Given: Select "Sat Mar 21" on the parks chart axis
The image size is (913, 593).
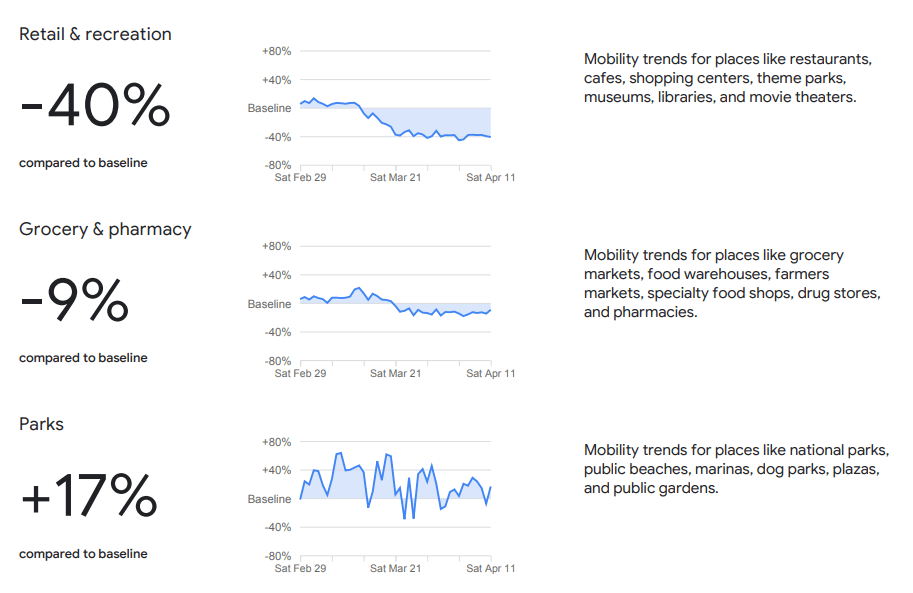Looking at the screenshot, I should coord(395,568).
